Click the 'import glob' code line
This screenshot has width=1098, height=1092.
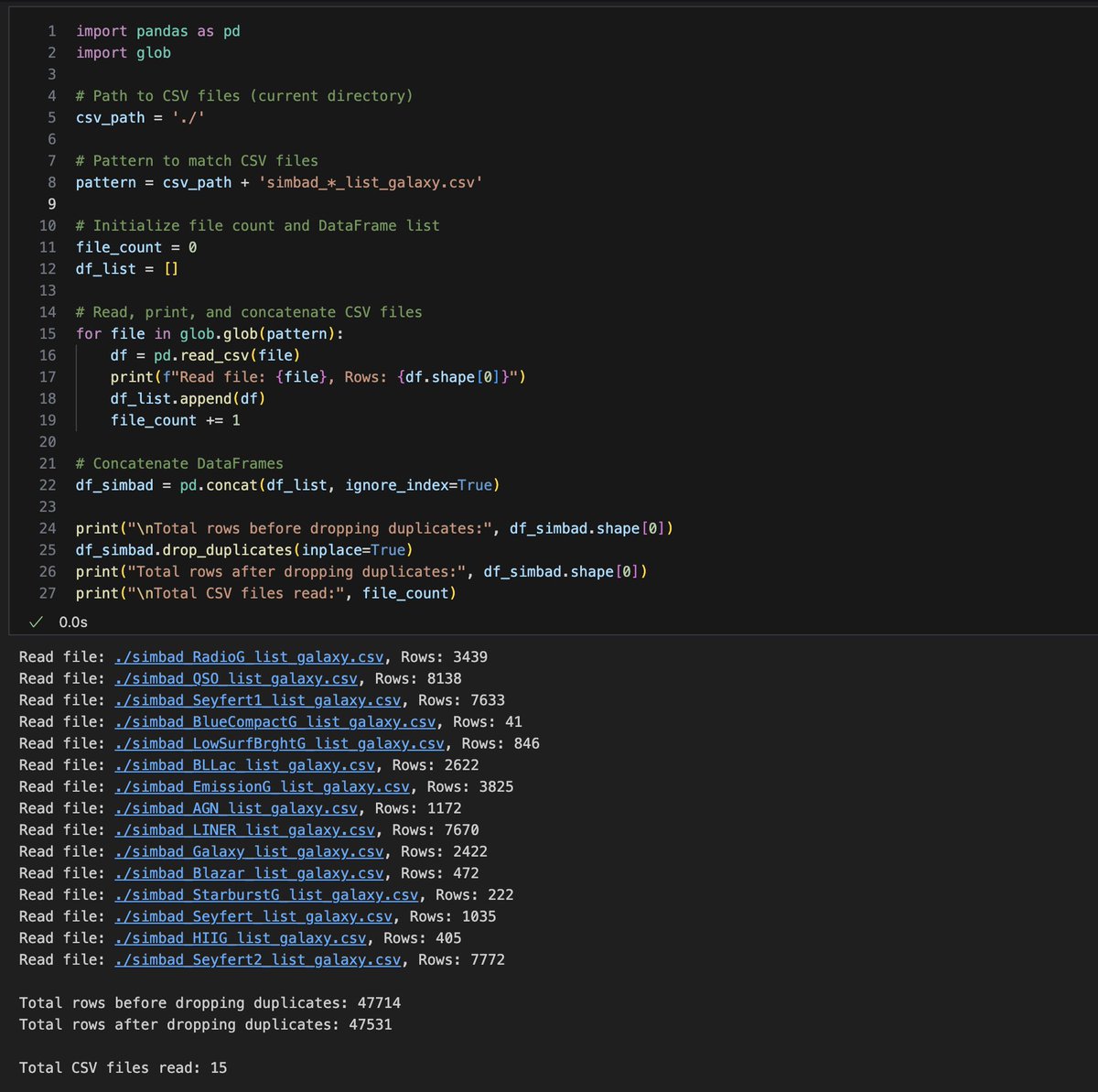point(124,53)
